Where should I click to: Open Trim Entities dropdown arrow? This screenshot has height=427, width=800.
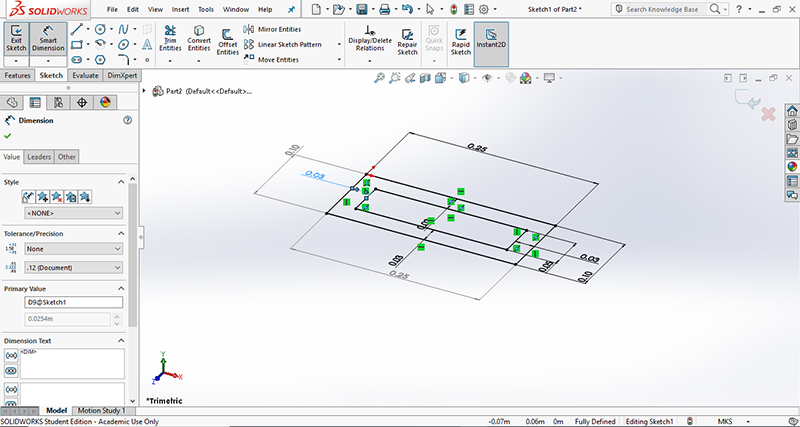point(170,61)
